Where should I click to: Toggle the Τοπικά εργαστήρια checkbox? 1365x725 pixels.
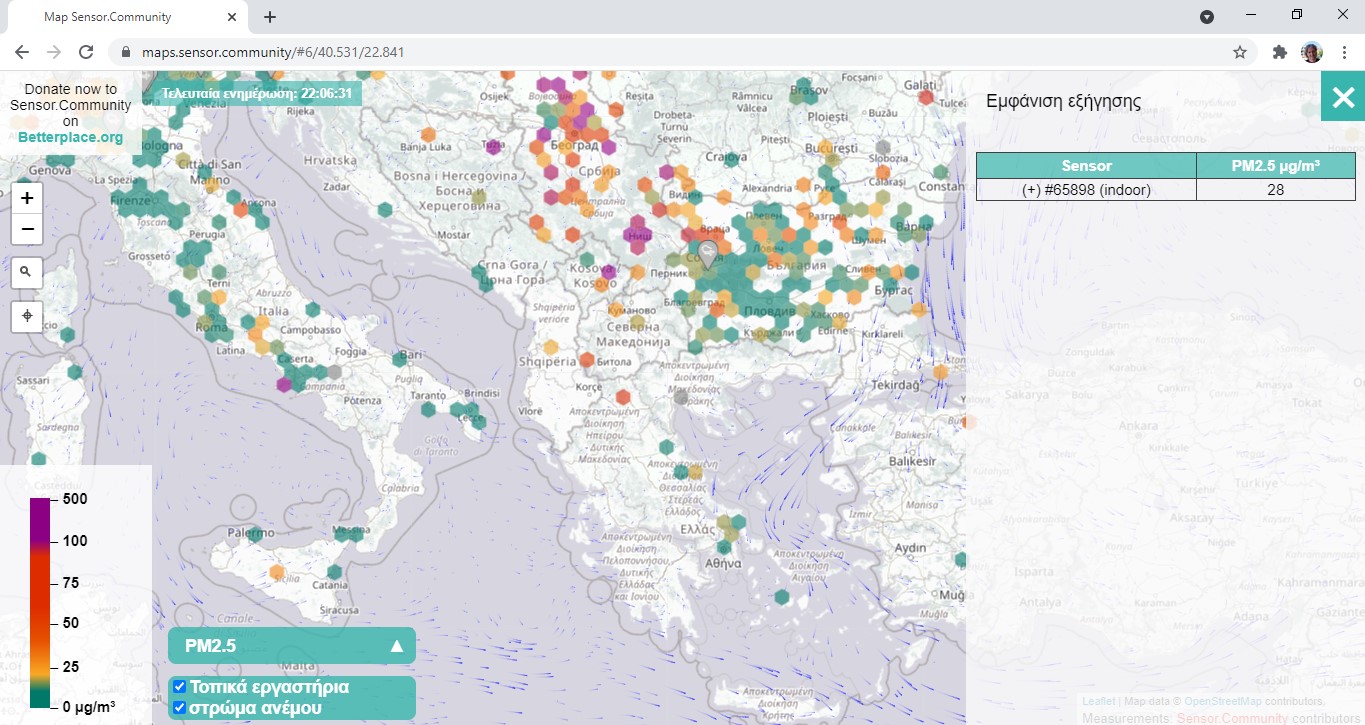point(180,687)
